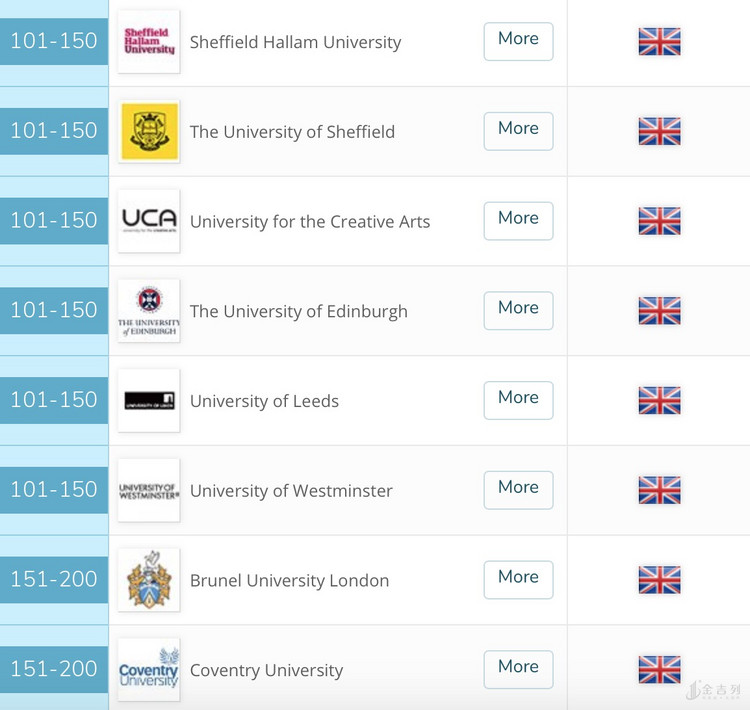
Task: Open the University of Leeds name link
Action: [265, 401]
